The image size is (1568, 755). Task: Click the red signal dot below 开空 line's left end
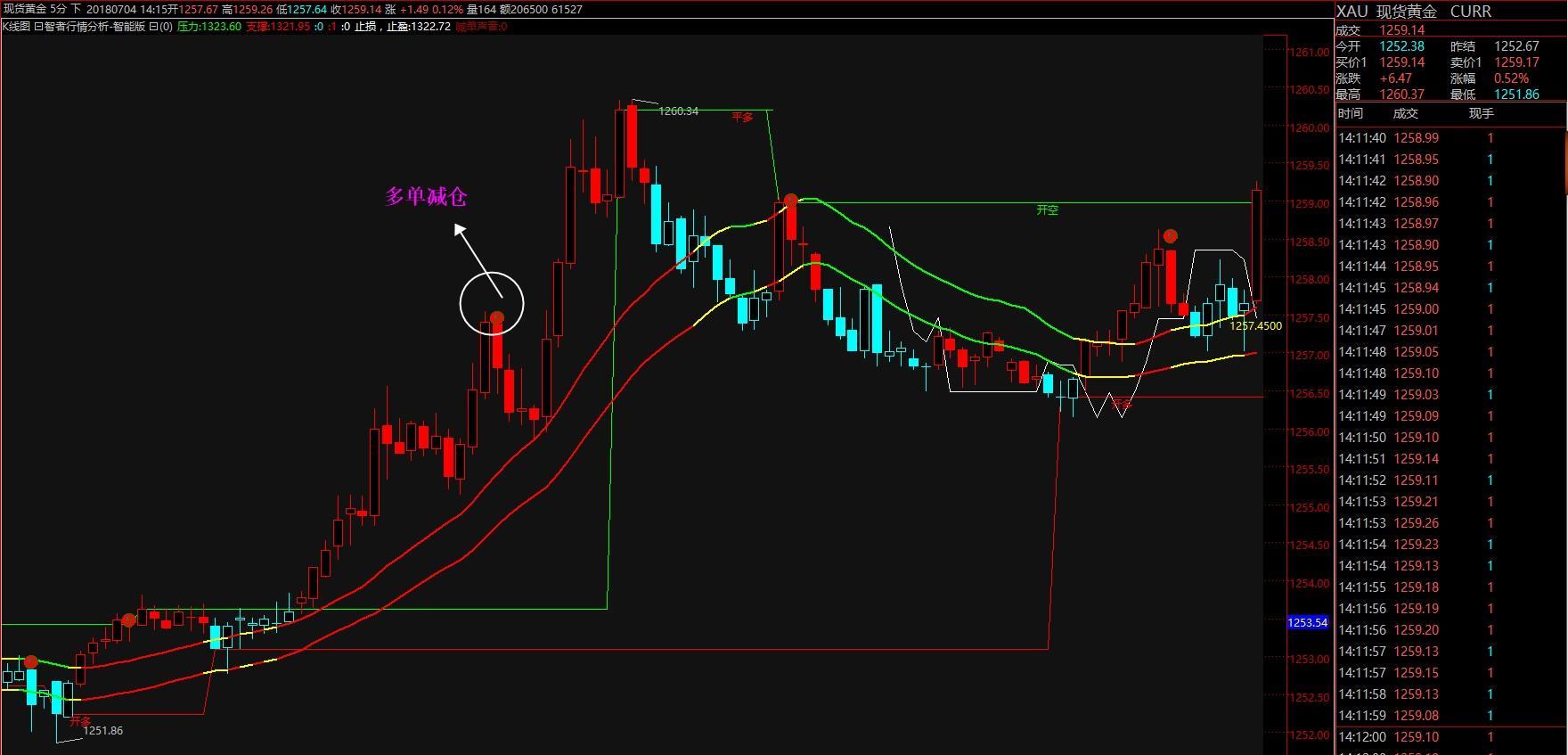pos(790,200)
